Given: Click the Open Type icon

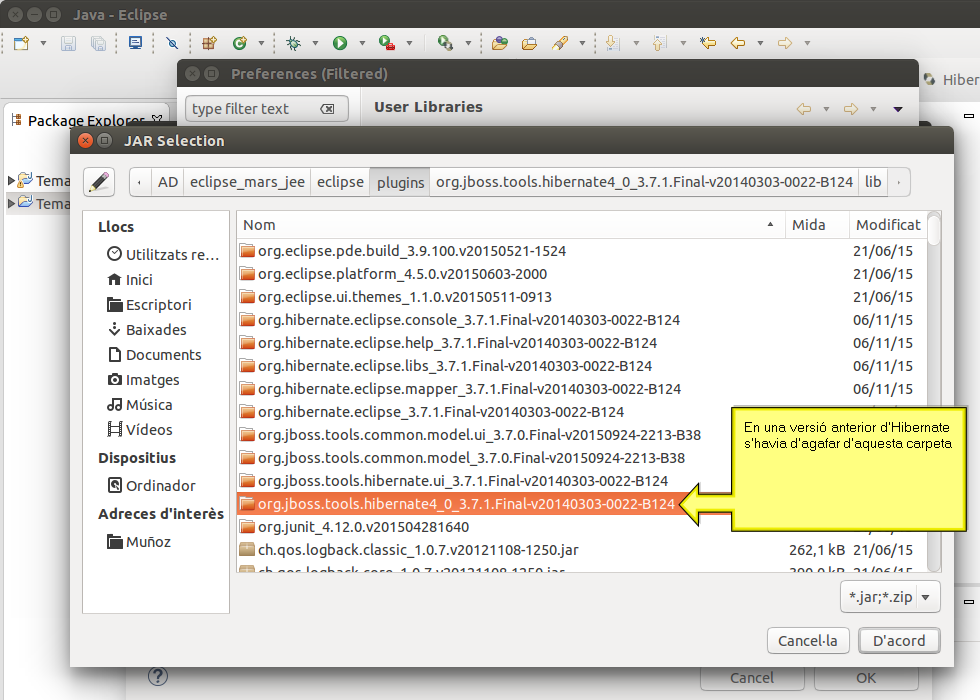Looking at the screenshot, I should pos(499,43).
